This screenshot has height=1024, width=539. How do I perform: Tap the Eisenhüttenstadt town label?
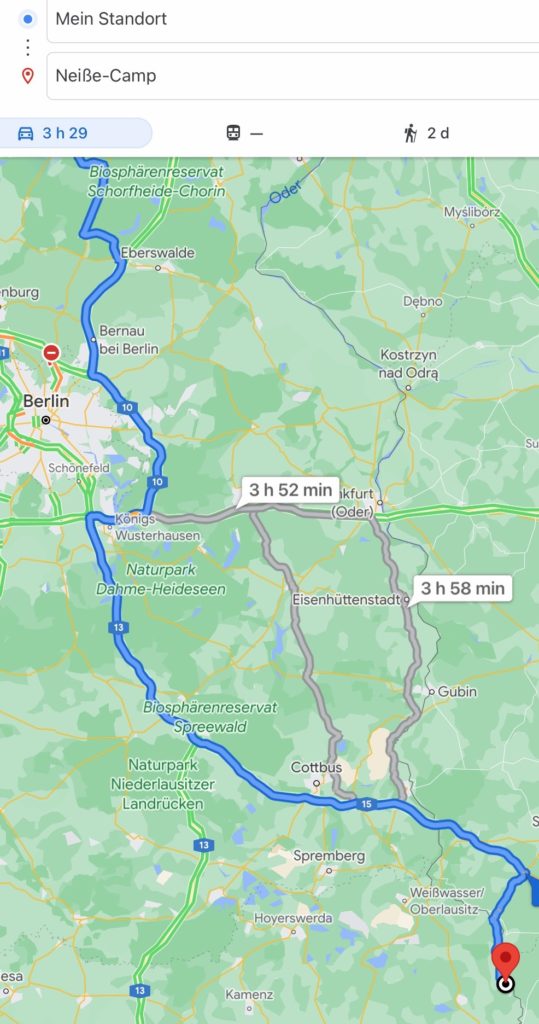point(346,599)
